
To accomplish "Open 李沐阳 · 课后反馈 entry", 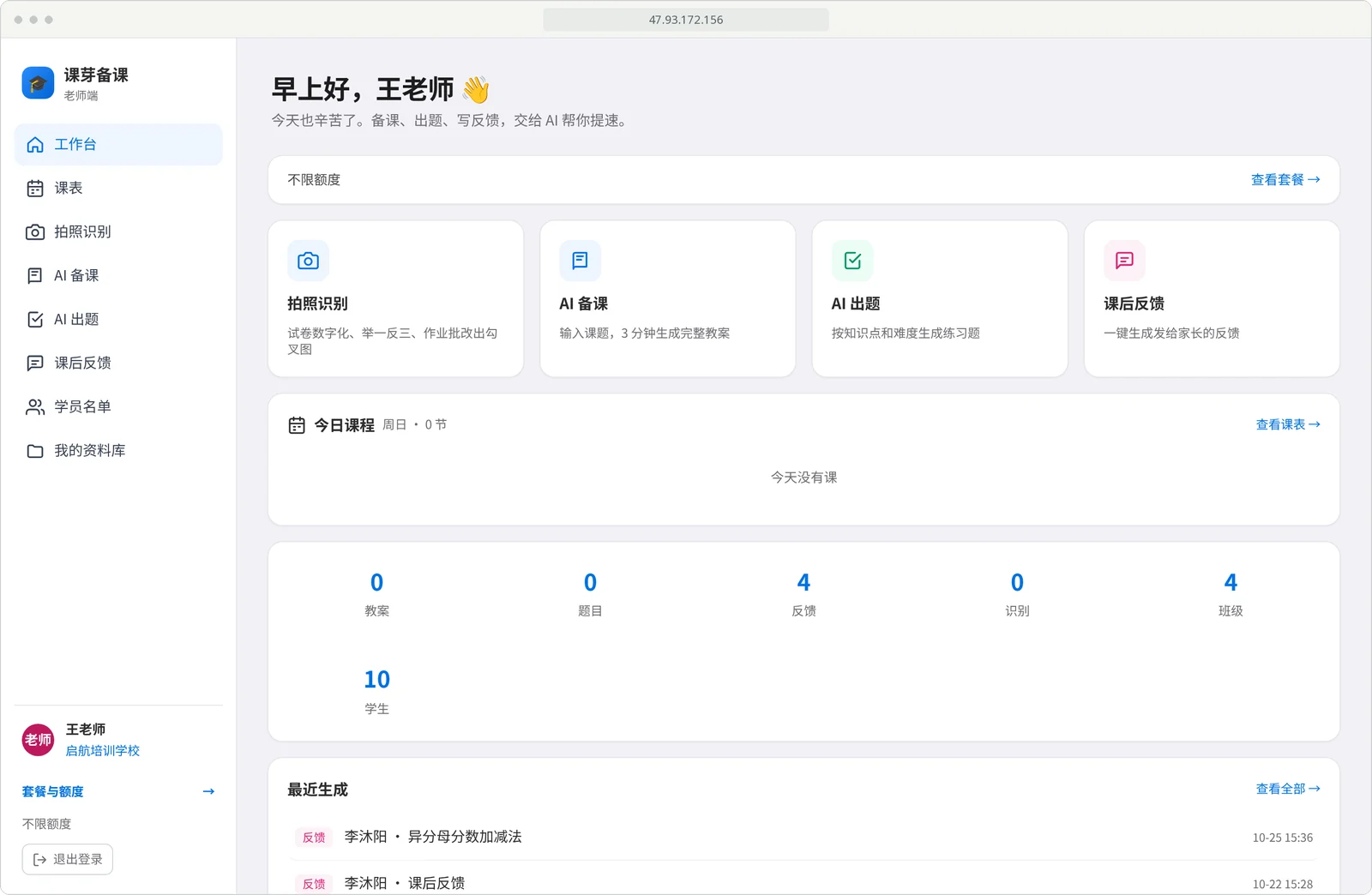I will (x=803, y=883).
